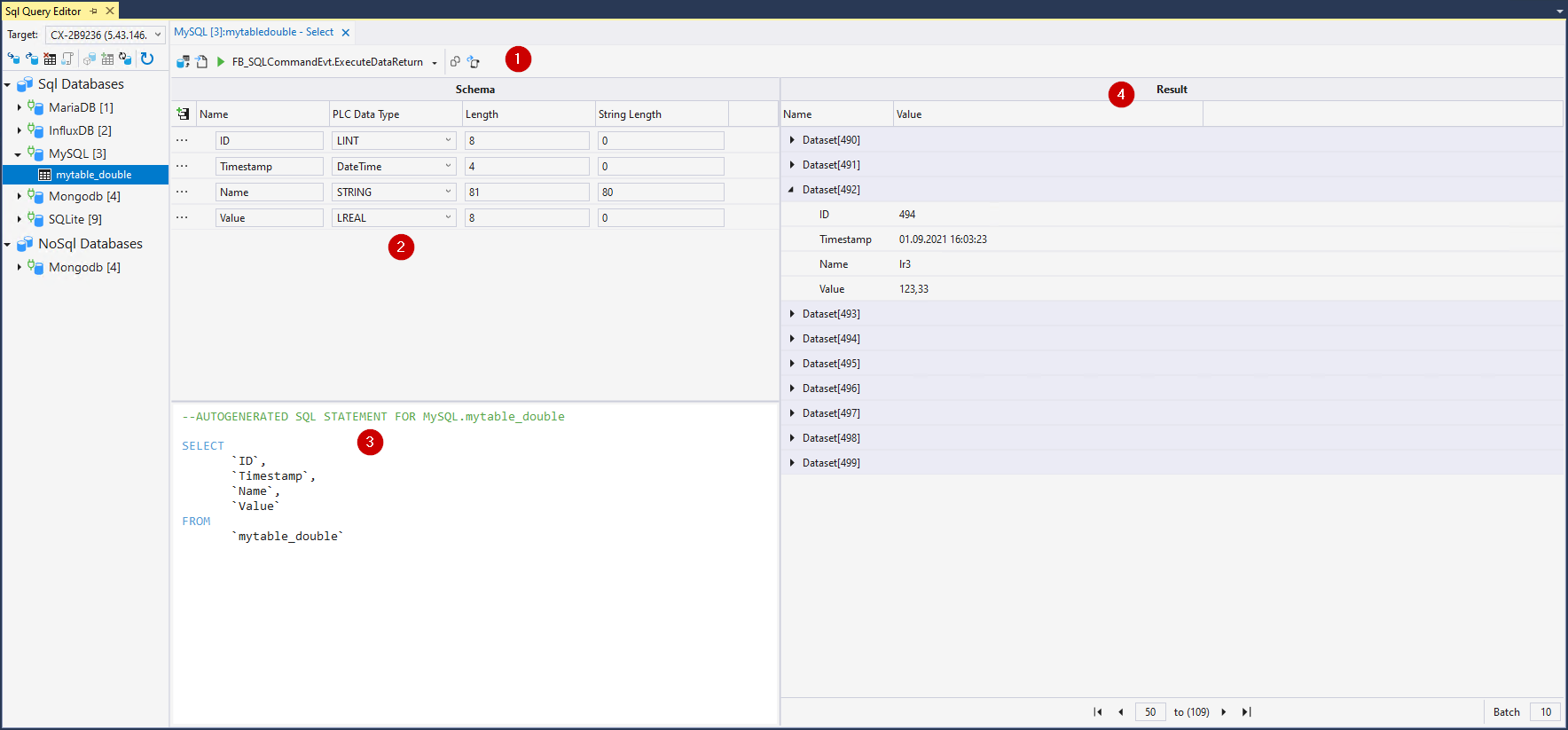
Task: Open the DateTime data type dropdown
Action: point(448,166)
